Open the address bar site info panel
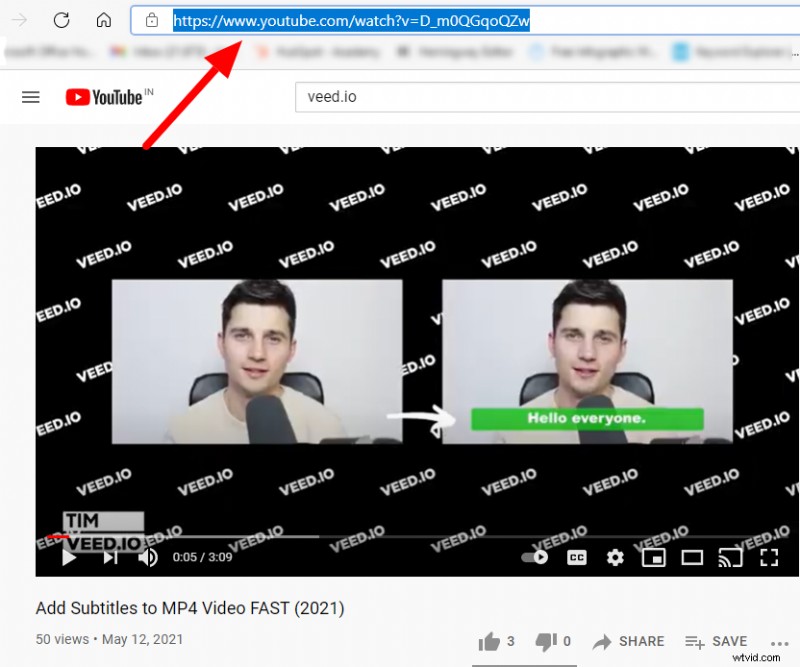Image resolution: width=800 pixels, height=667 pixels. pos(151,20)
